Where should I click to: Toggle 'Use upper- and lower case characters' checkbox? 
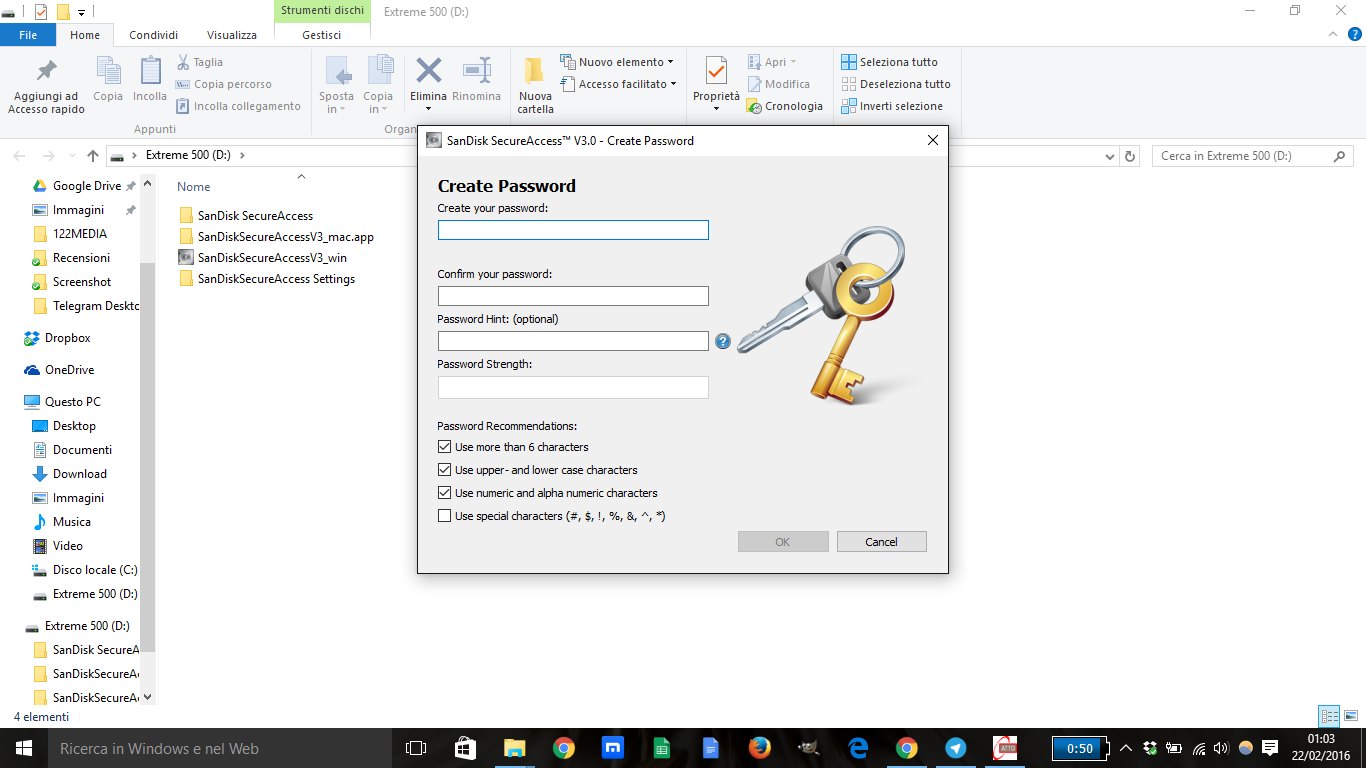[x=445, y=470]
